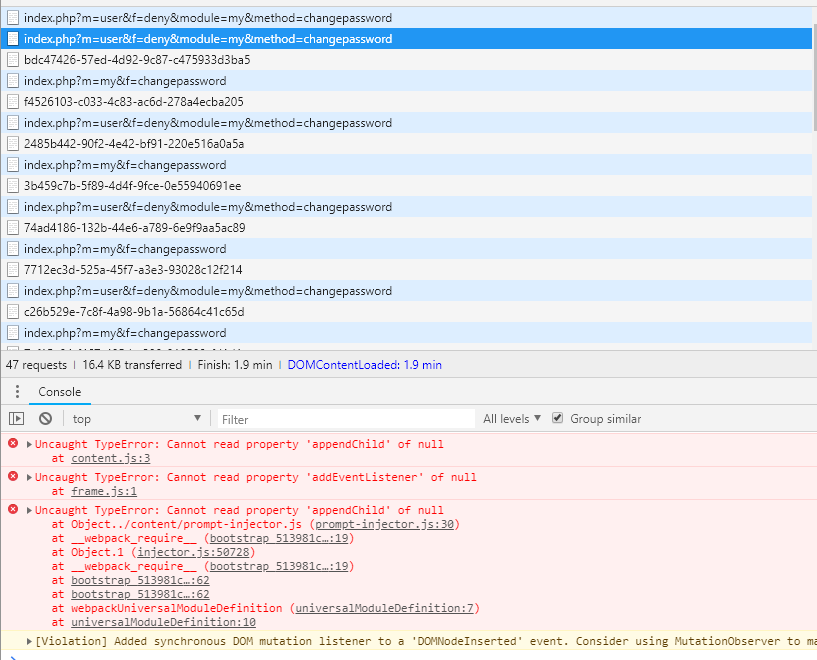The height and width of the screenshot is (660, 817).
Task: Show the console sidebar
Action: click(x=16, y=419)
